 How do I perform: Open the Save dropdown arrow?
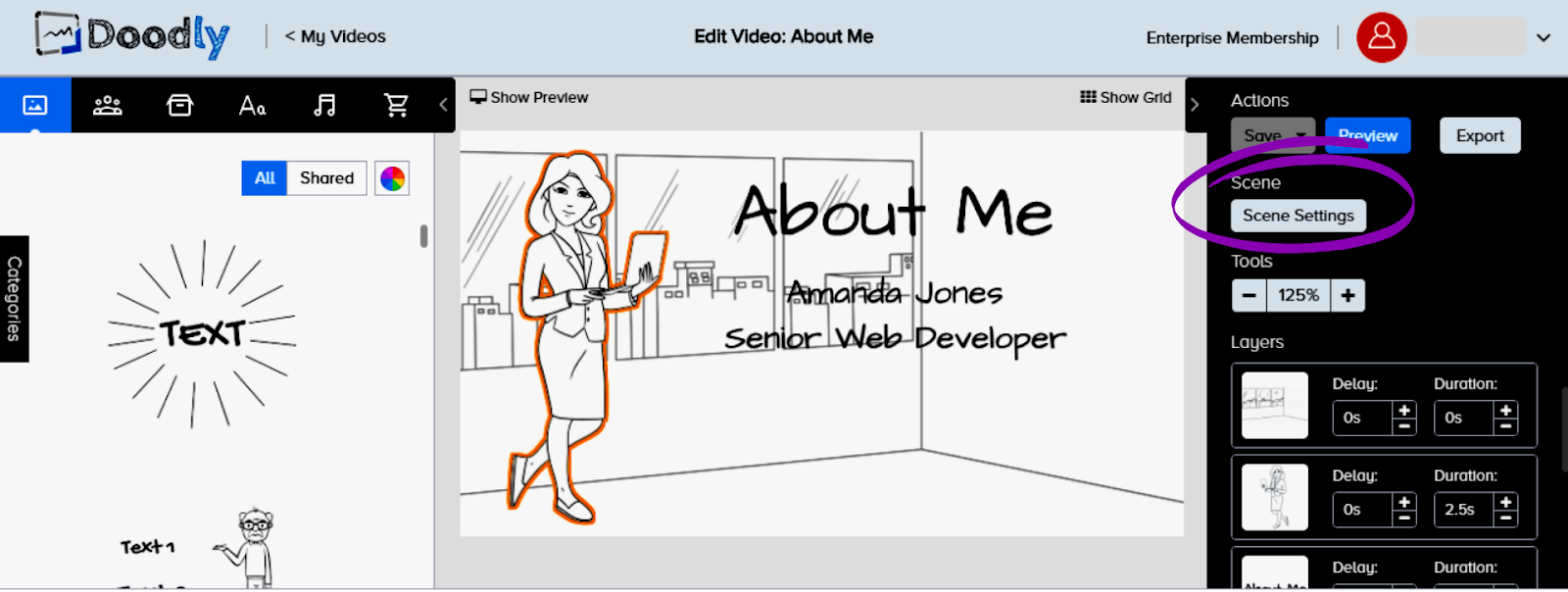click(1301, 136)
